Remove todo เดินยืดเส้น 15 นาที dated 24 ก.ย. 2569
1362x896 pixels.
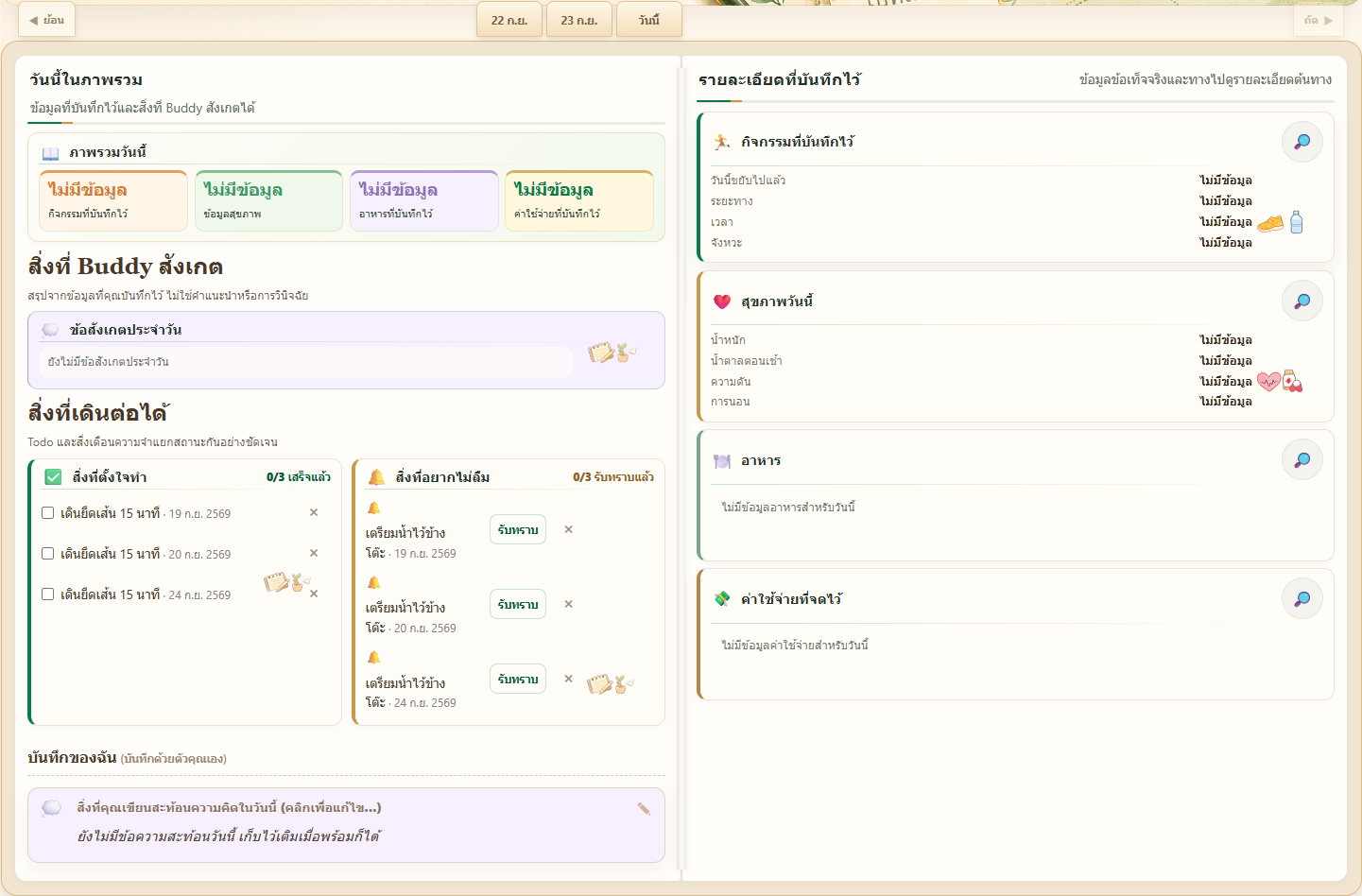pyautogui.click(x=314, y=594)
